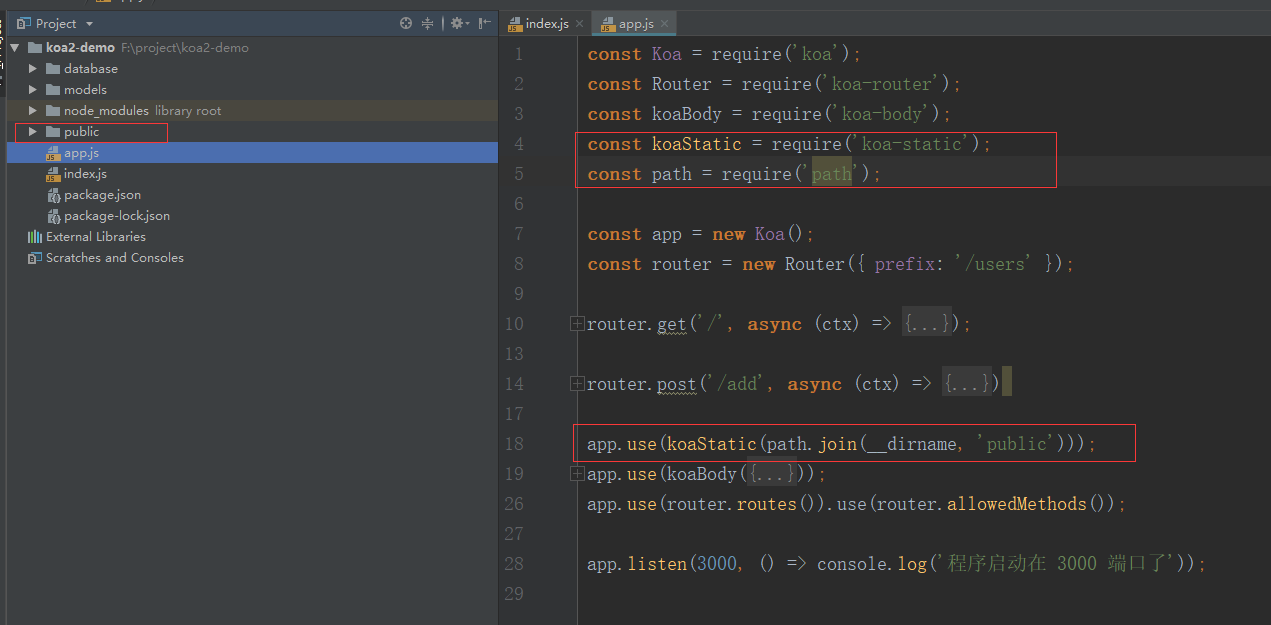Click the console.log call on line 28
This screenshot has width=1271, height=625.
872,564
